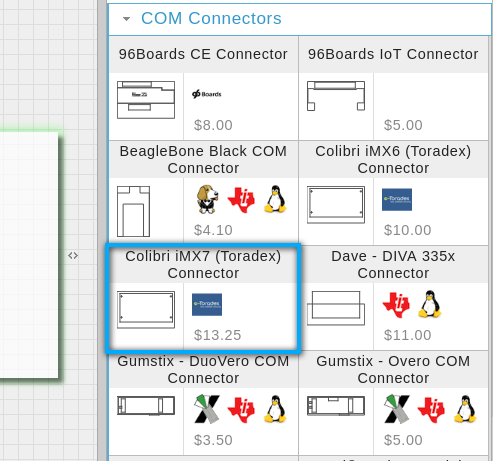Click the Colibri iMX7 (Toradex) Connector title
The width and height of the screenshot is (493, 461).
(x=203, y=264)
